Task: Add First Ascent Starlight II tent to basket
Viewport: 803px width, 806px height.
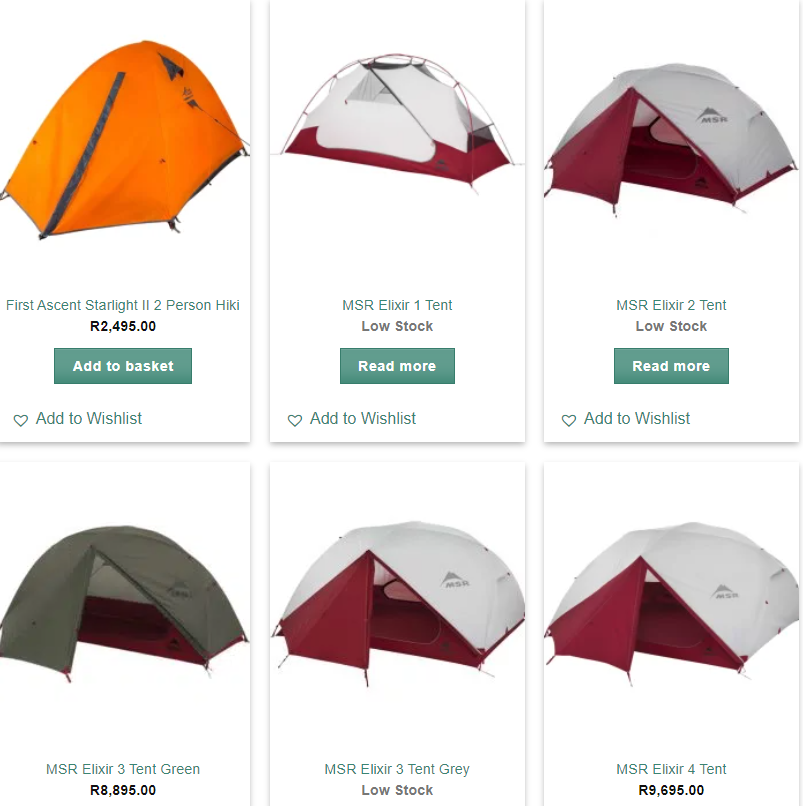Action: tap(123, 366)
